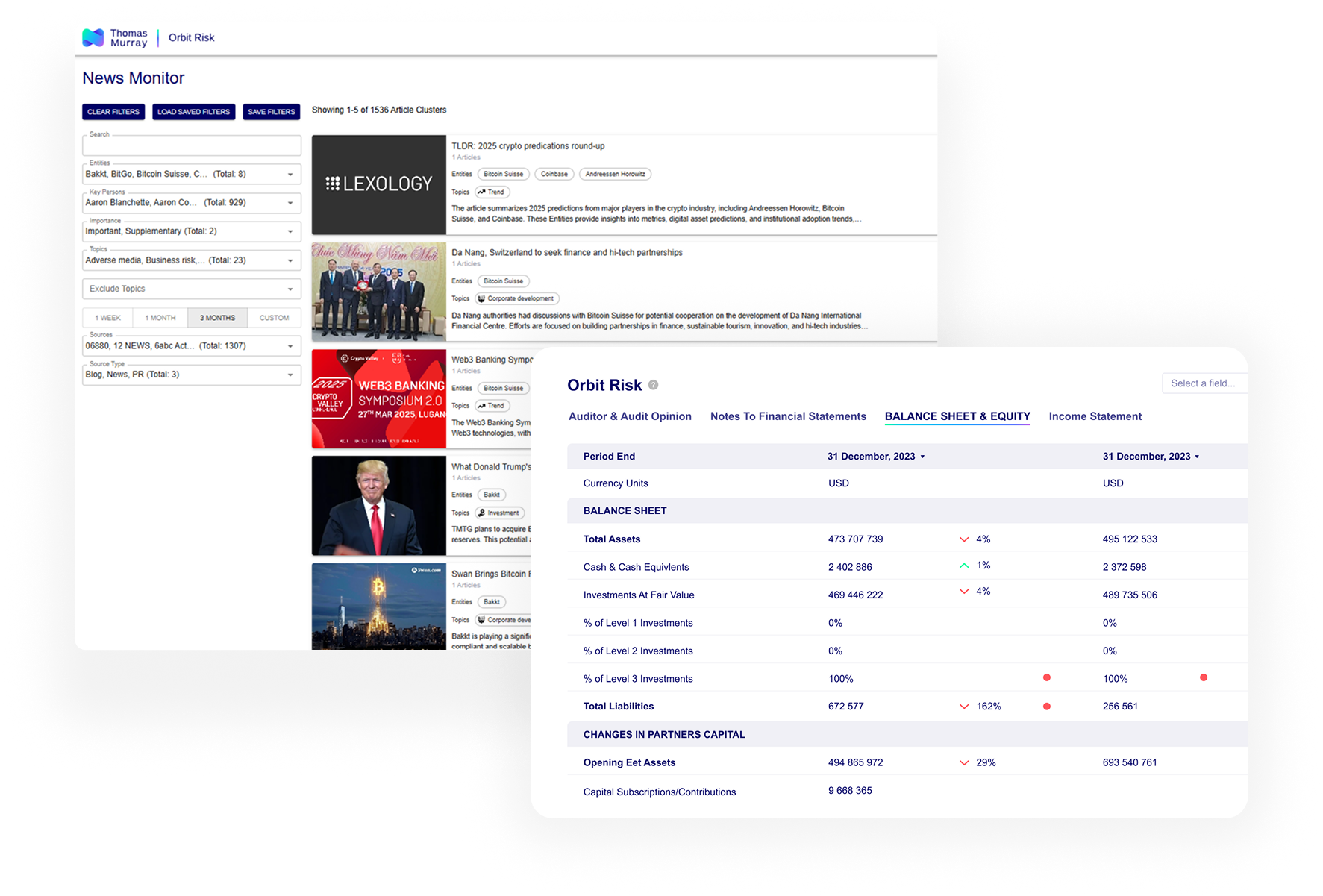This screenshot has height=896, width=1323.
Task: Click the Bakkt entity tag on Swan article
Action: (x=492, y=602)
